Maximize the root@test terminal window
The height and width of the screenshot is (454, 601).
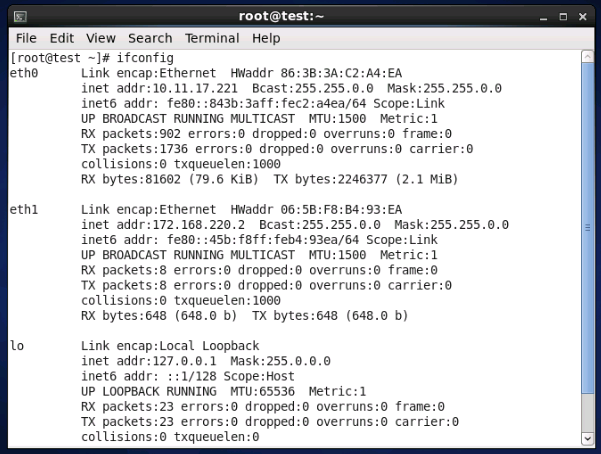point(563,17)
